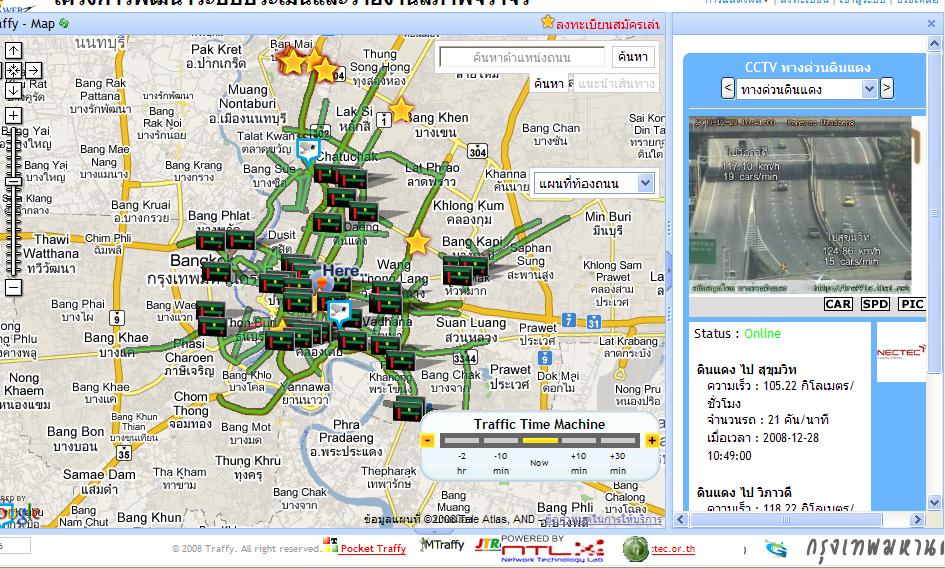Go to previous CCTV camera with < button
The height and width of the screenshot is (568, 945).
(728, 90)
